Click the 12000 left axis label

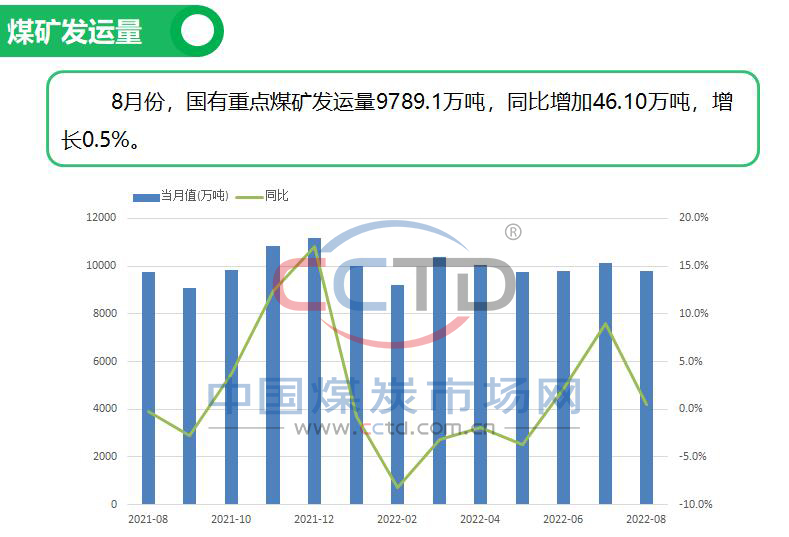101,217
